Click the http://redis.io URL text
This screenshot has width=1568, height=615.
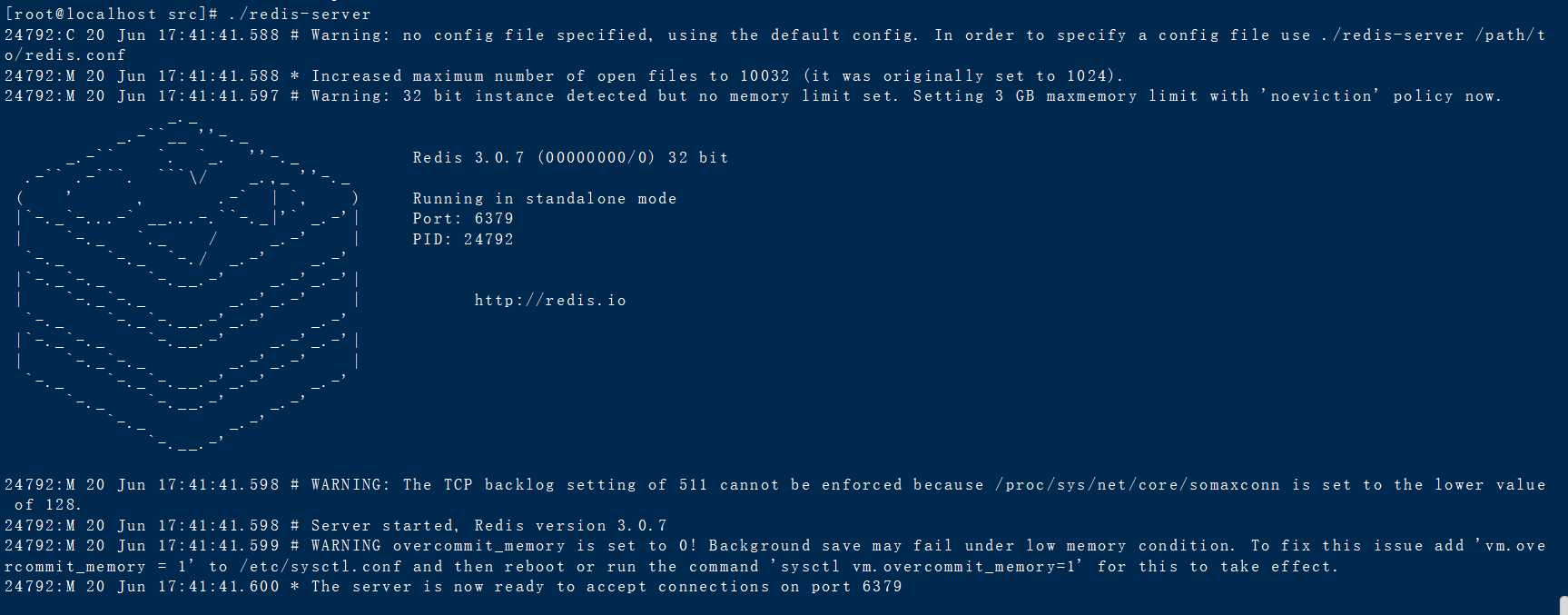(550, 301)
